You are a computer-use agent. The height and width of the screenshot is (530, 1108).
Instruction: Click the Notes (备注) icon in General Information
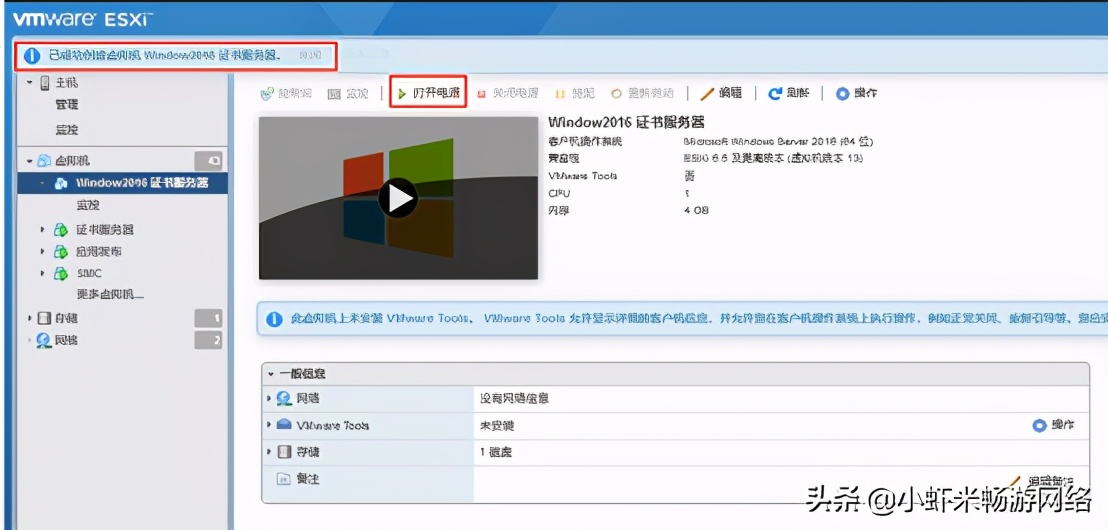click(283, 479)
